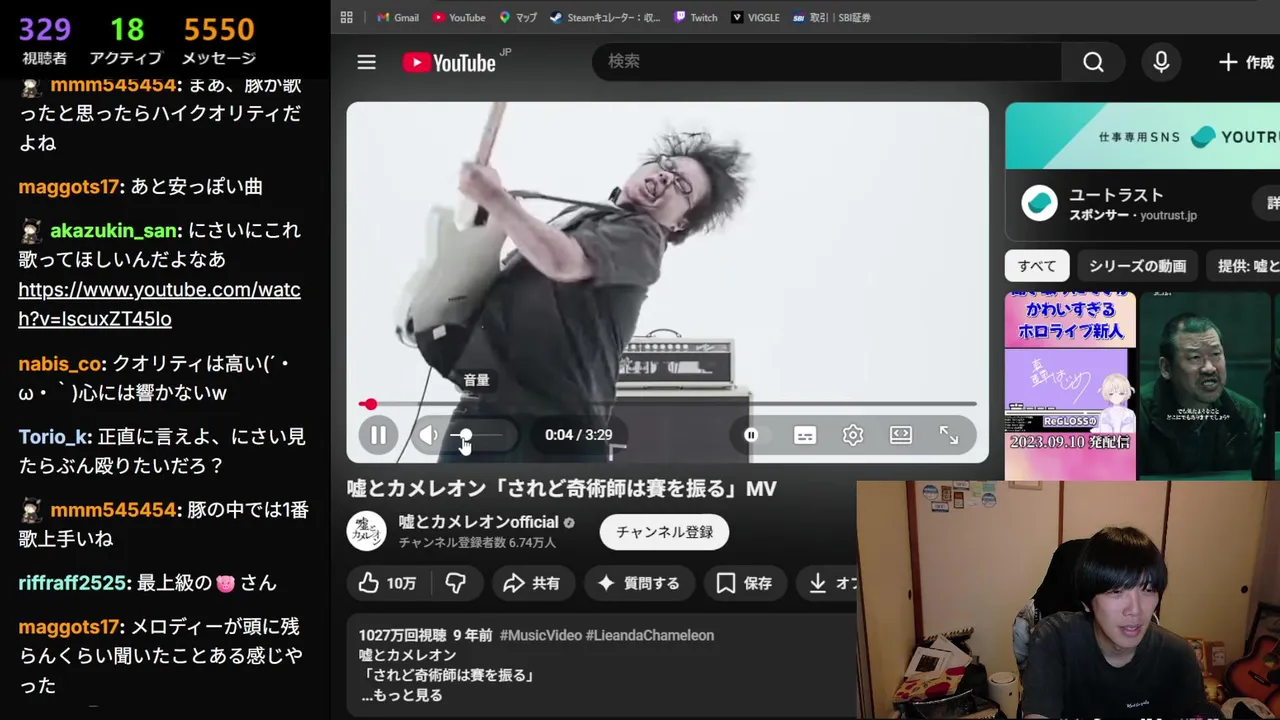Image resolution: width=1280 pixels, height=720 pixels.
Task: Click chat username maggots17 above あと安っぽい曲
Action: tap(69, 186)
